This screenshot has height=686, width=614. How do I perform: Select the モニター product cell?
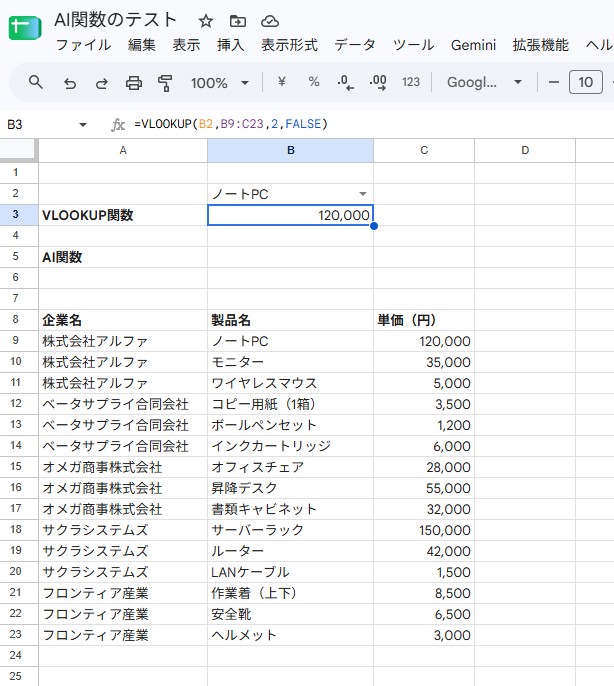coord(291,362)
